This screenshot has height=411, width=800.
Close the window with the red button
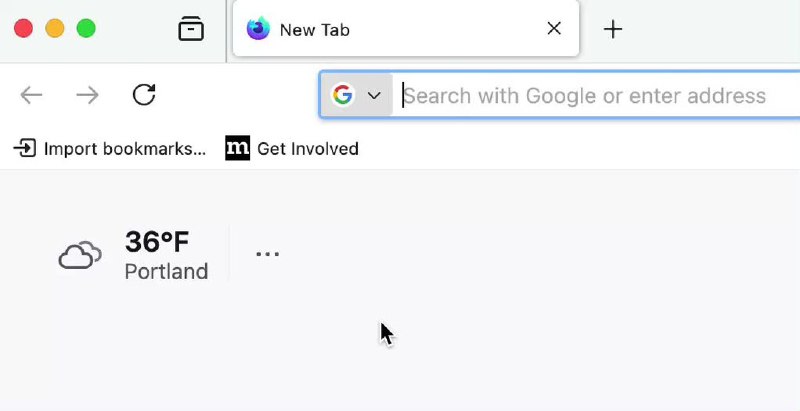click(x=23, y=29)
